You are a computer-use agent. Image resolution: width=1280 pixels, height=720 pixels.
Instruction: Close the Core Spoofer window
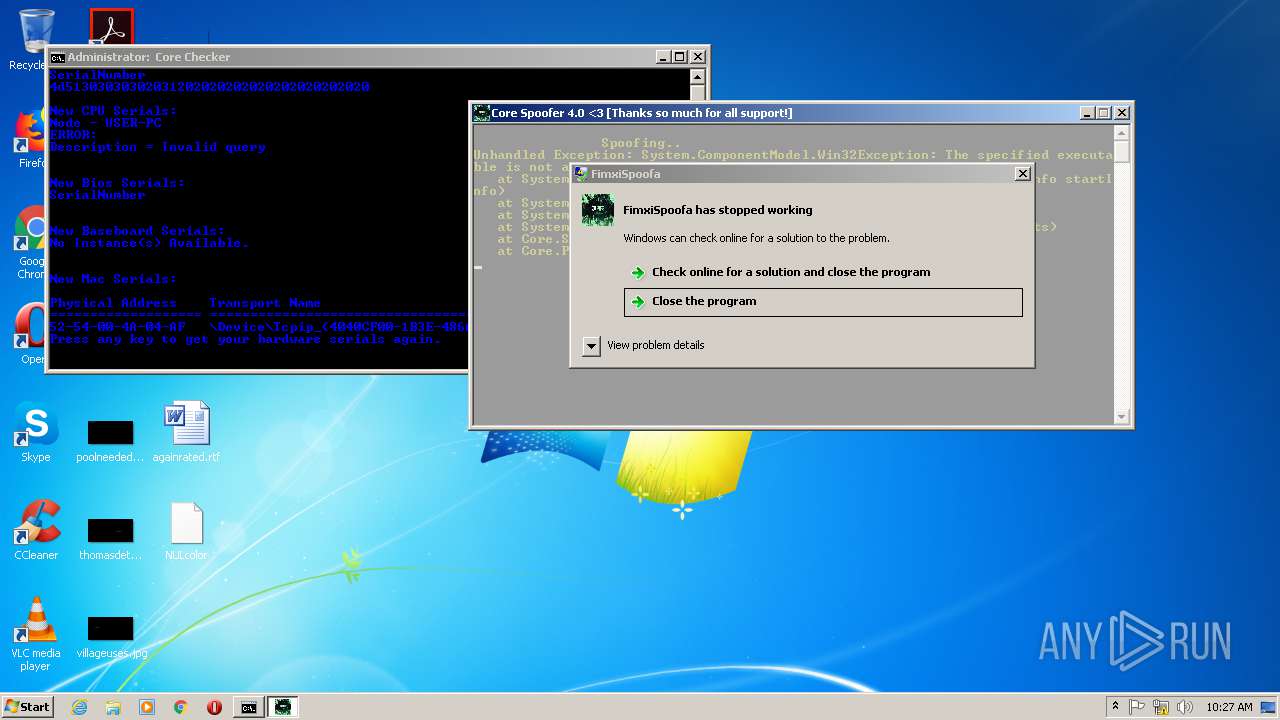(1122, 113)
